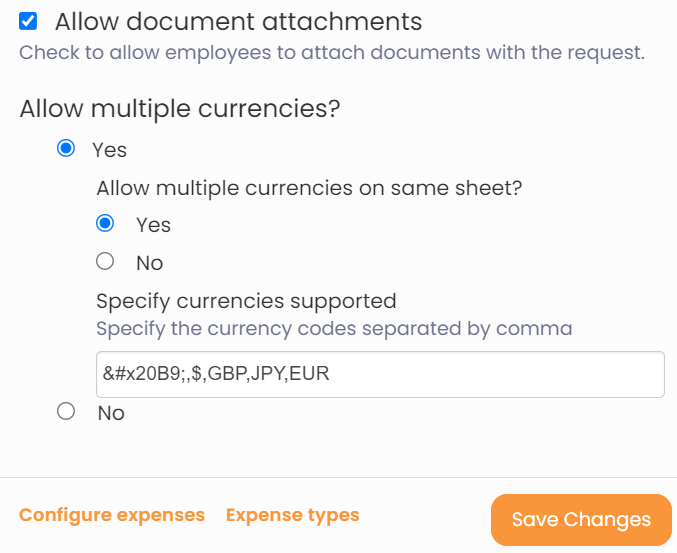The height and width of the screenshot is (553, 677).
Task: Click the comma-separated currency codes hint text
Action: [x=334, y=328]
